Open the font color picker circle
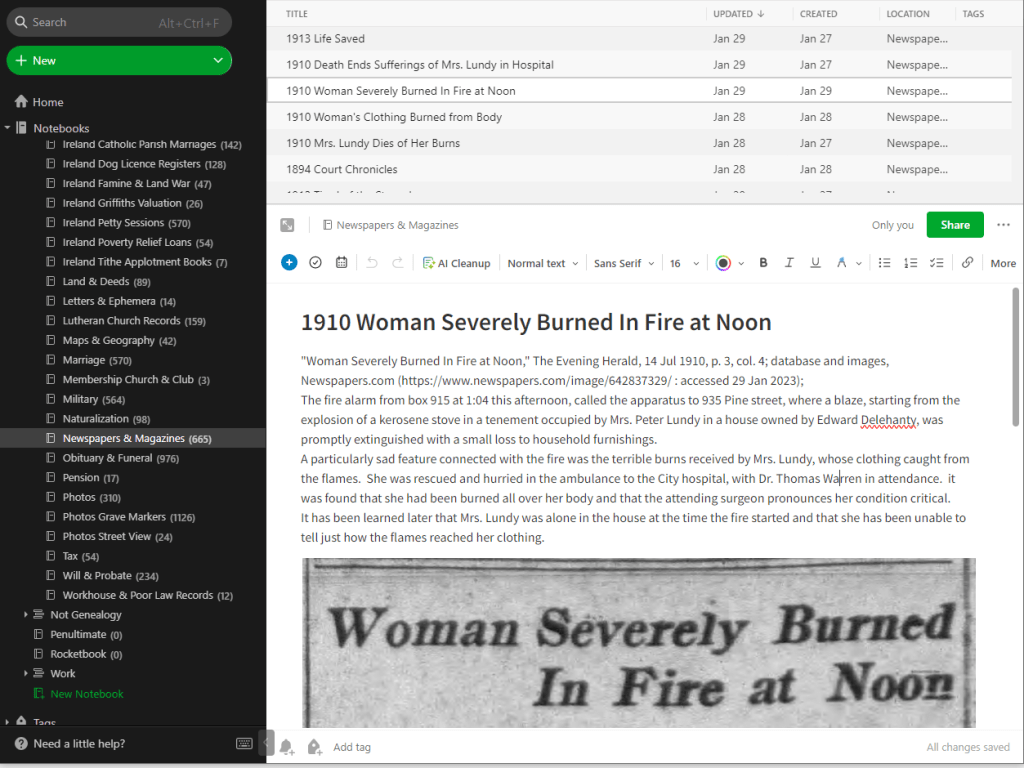The width and height of the screenshot is (1024, 768). pyautogui.click(x=724, y=263)
